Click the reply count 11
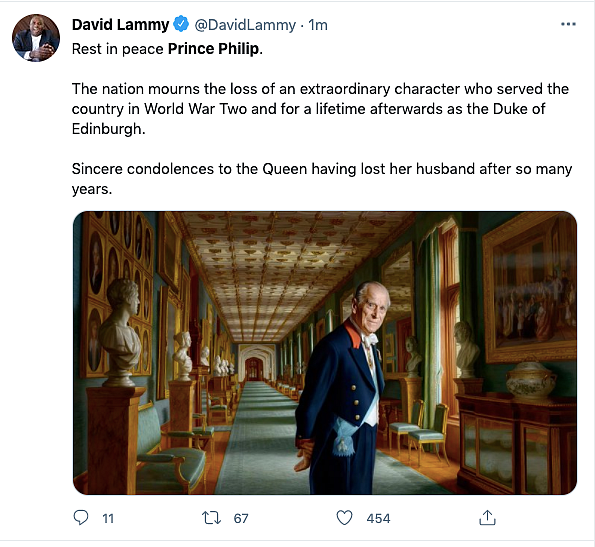This screenshot has height=547, width=595. (108, 518)
